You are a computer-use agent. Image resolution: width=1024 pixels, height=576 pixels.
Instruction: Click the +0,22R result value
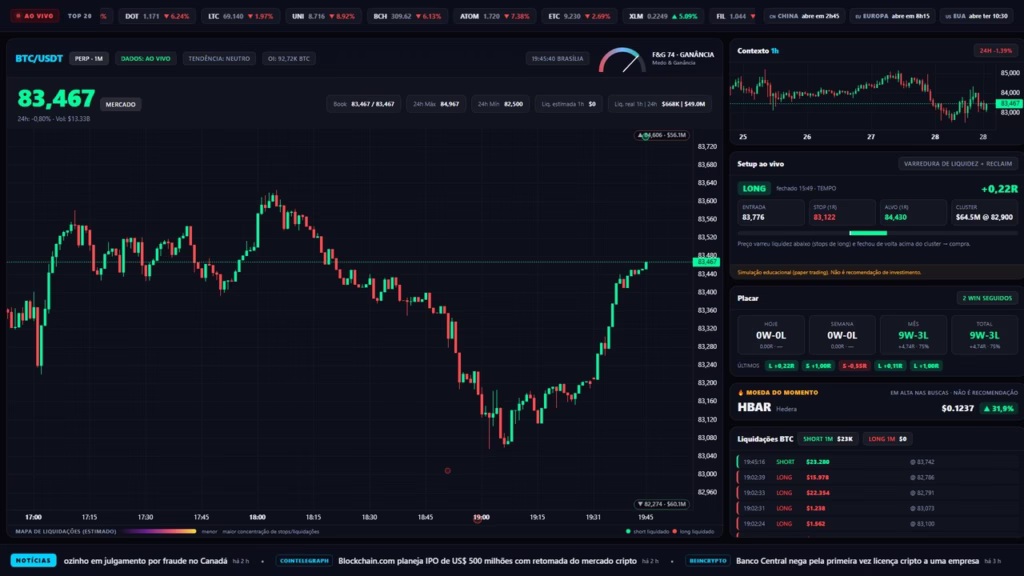[999, 189]
